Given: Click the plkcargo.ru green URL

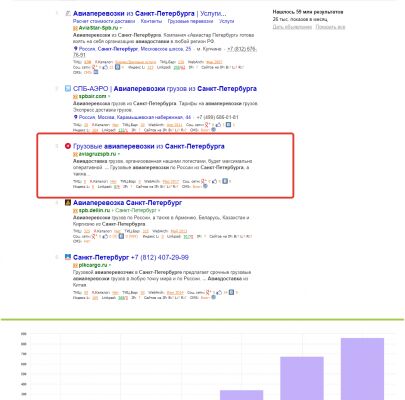Looking at the screenshot, I should click(93, 265).
